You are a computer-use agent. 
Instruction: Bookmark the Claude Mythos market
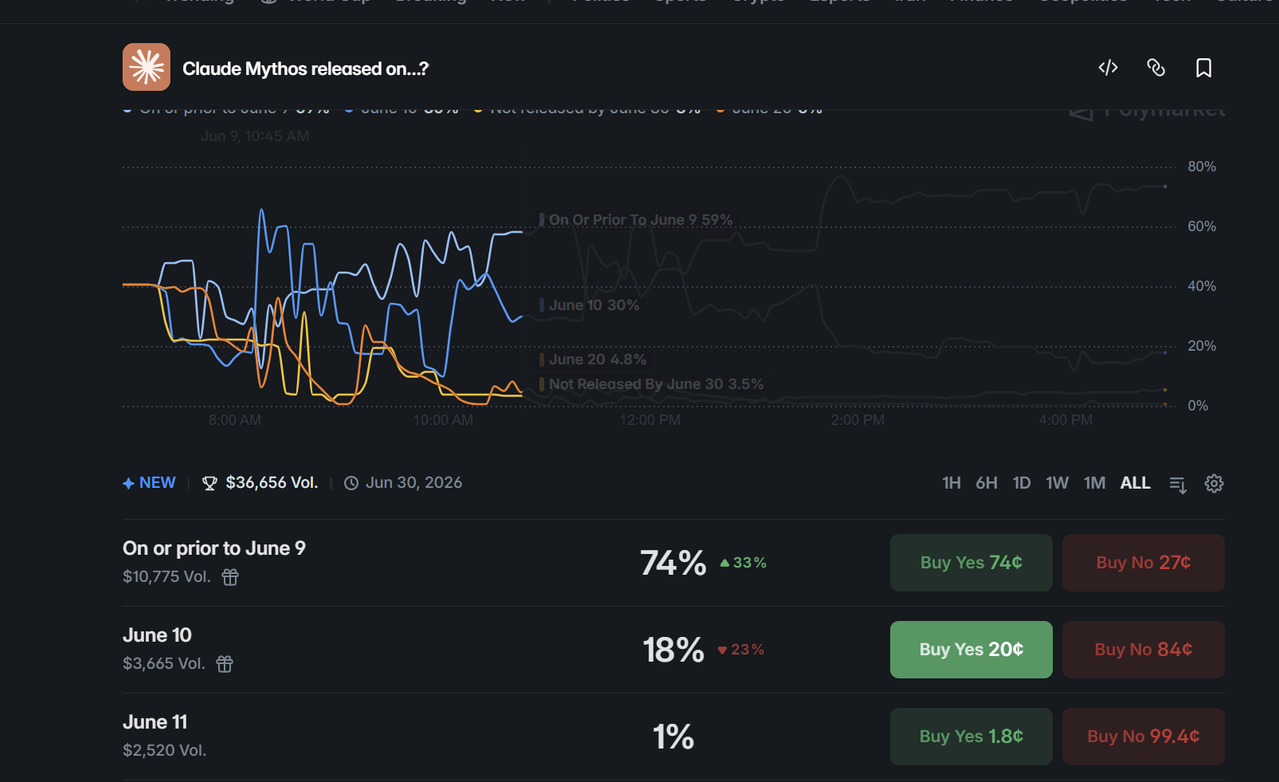(x=1204, y=68)
